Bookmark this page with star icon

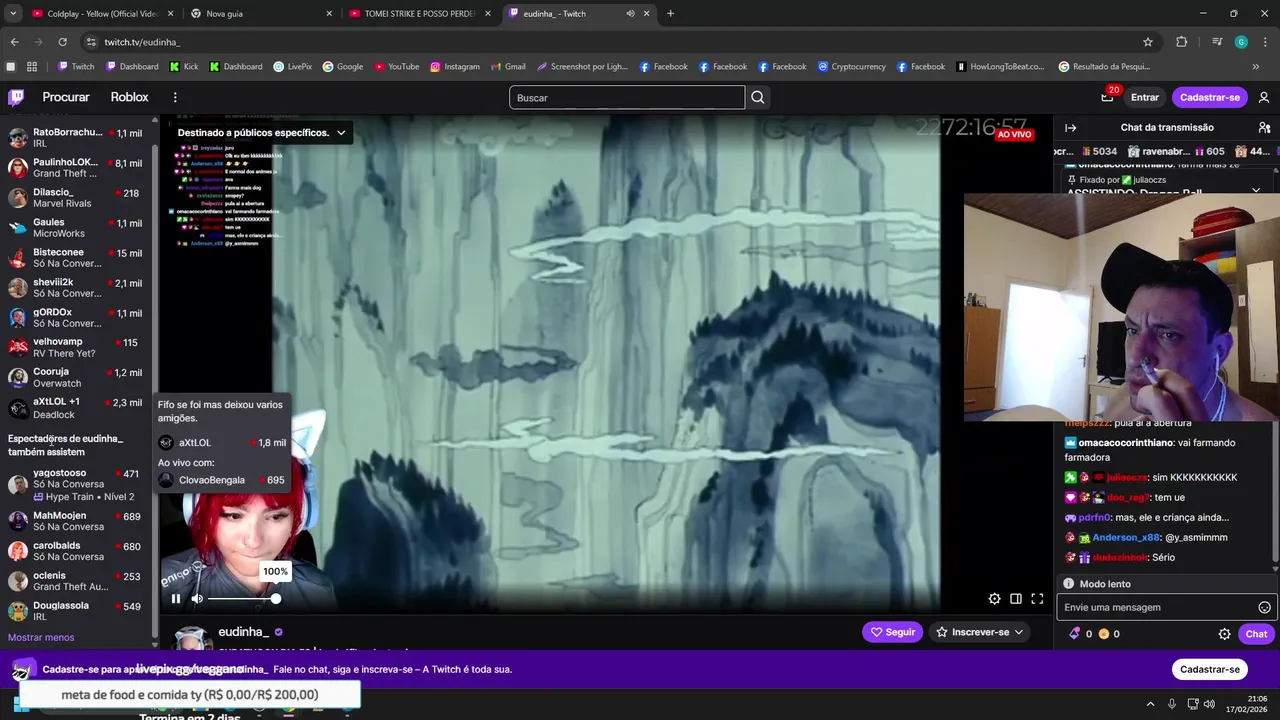point(1148,42)
